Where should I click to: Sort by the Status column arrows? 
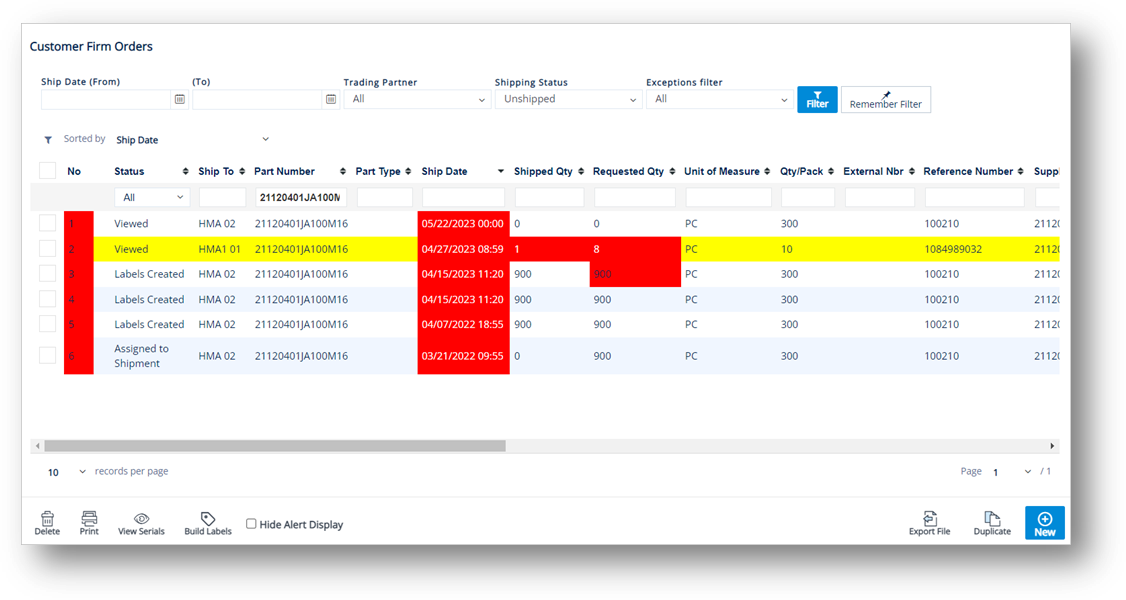click(x=185, y=172)
